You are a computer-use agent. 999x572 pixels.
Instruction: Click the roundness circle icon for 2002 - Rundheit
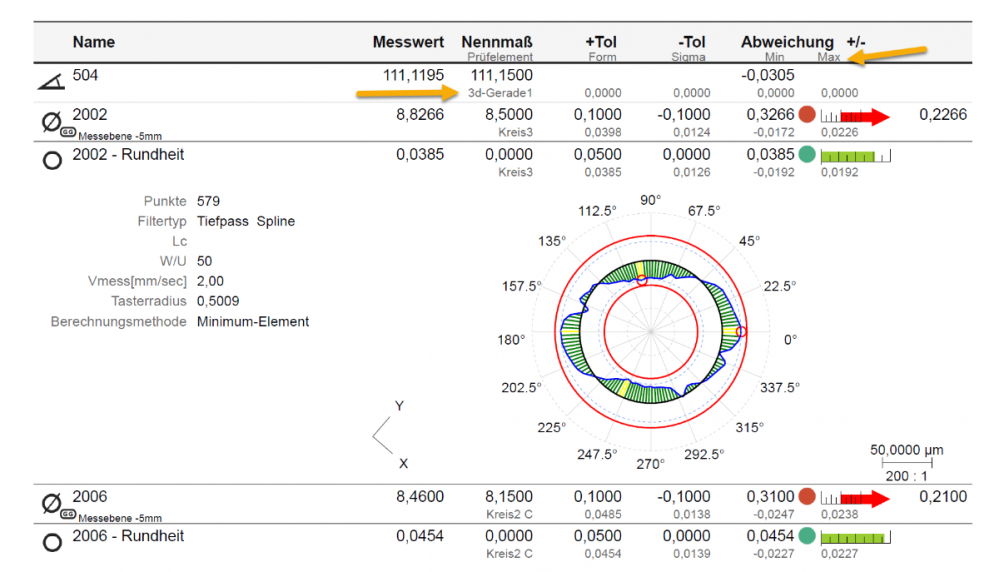click(x=51, y=160)
